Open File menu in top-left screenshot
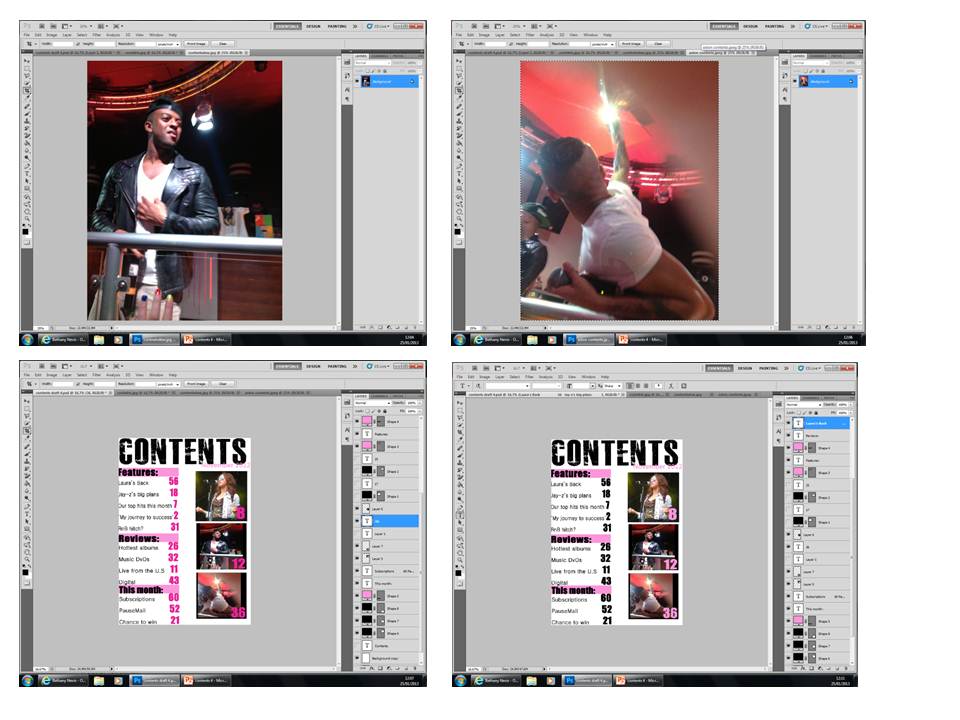The image size is (960, 720). point(26,35)
